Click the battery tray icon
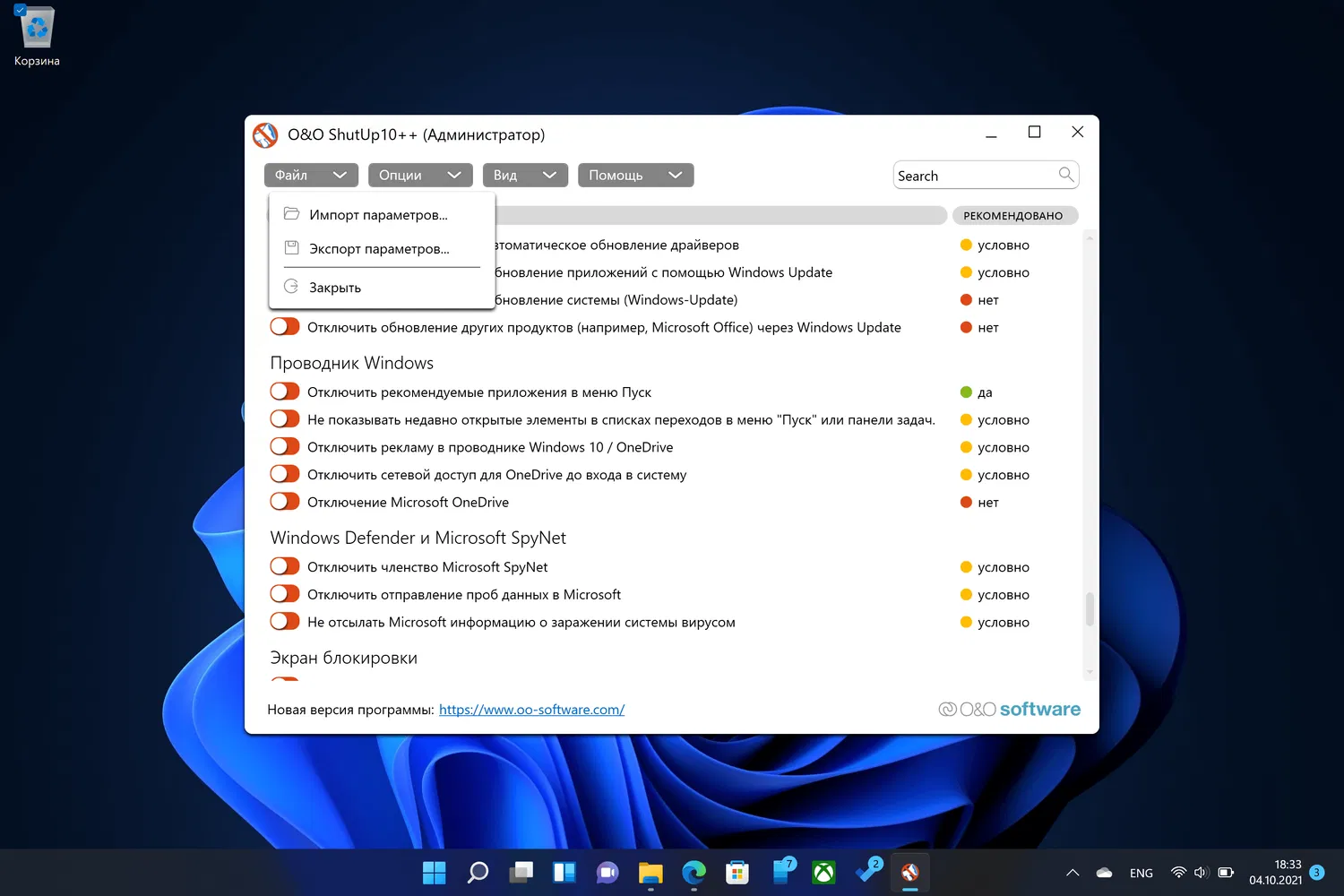 [x=1226, y=873]
